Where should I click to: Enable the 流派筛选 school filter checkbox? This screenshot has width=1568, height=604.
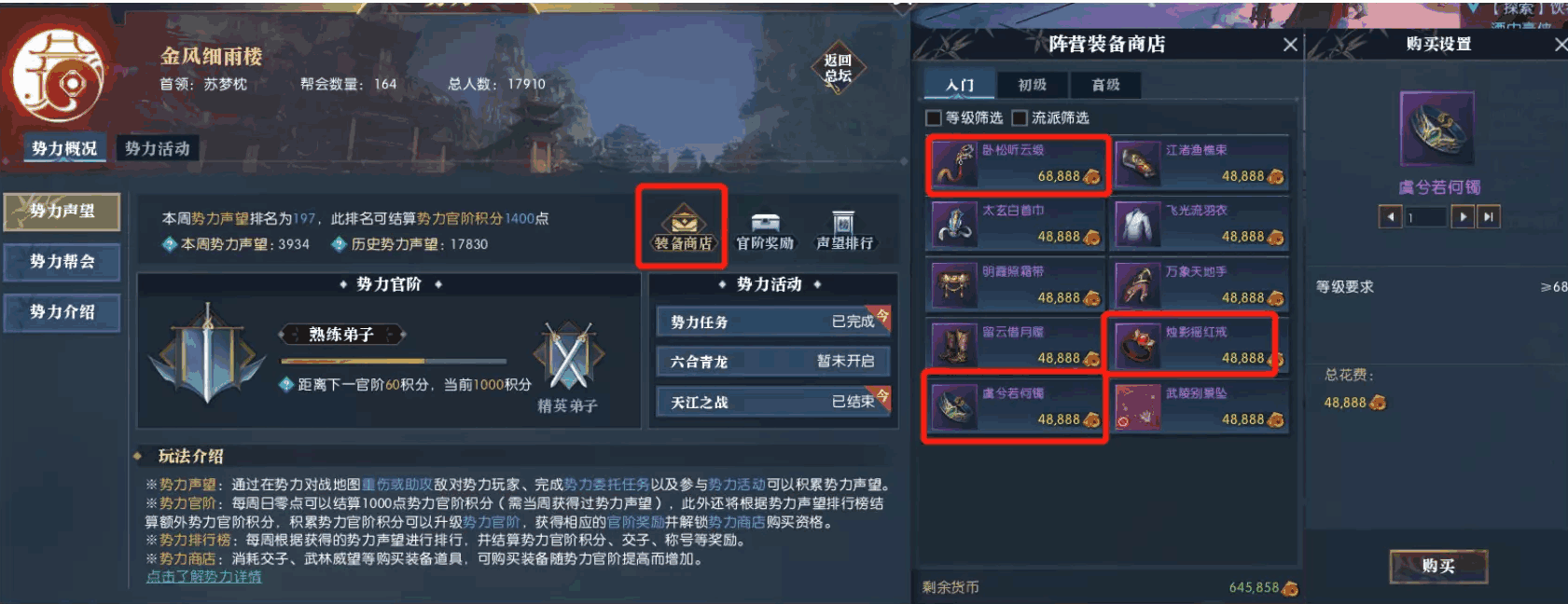(1020, 117)
